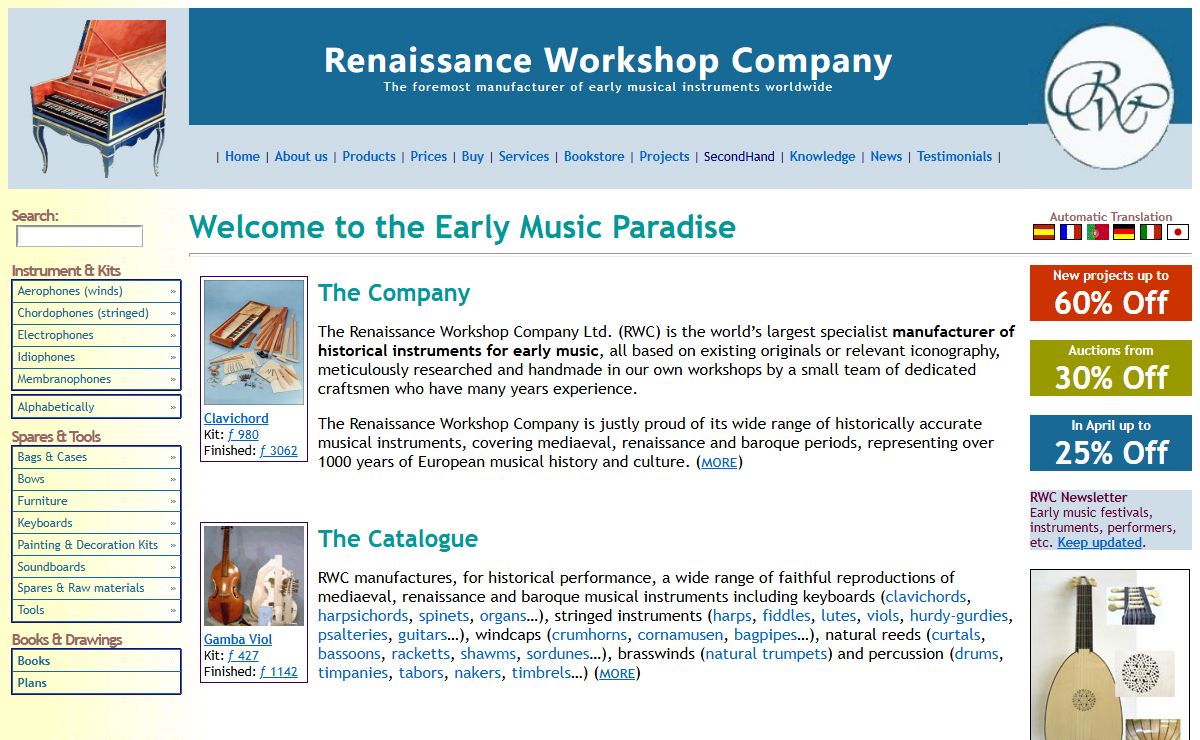The height and width of the screenshot is (740, 1200).
Task: Expand the Membranophones submenu
Action: (x=96, y=379)
